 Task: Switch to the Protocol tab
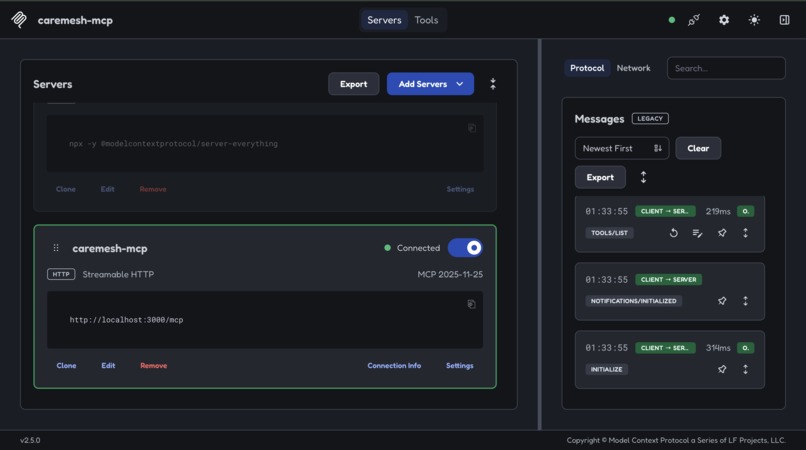587,68
